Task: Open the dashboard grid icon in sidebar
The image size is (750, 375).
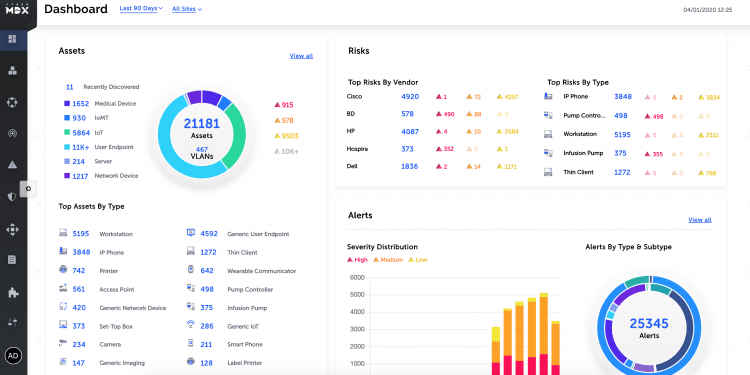Action: point(12,39)
